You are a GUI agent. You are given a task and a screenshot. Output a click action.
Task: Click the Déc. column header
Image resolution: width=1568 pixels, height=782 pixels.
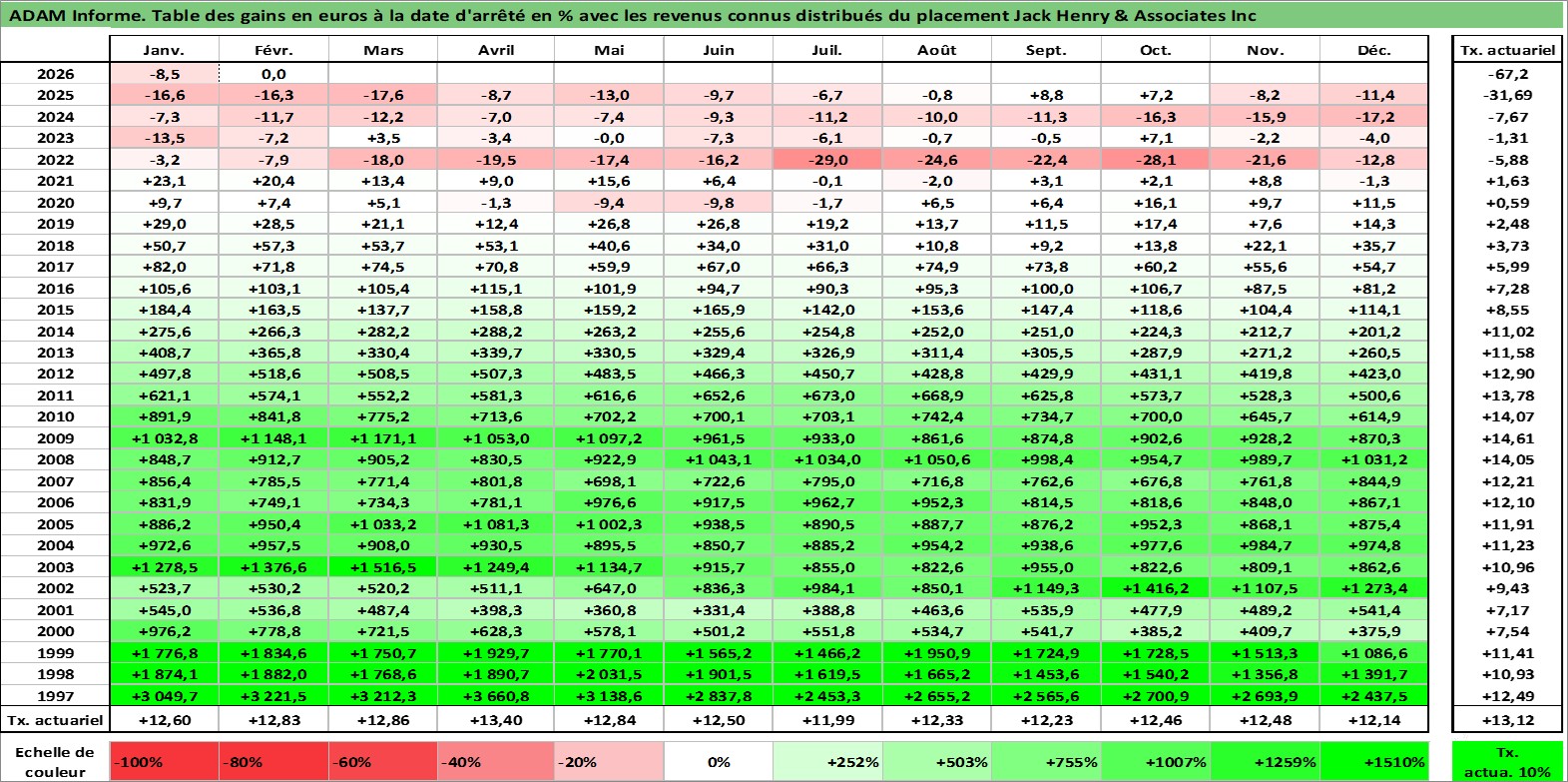click(x=1374, y=50)
